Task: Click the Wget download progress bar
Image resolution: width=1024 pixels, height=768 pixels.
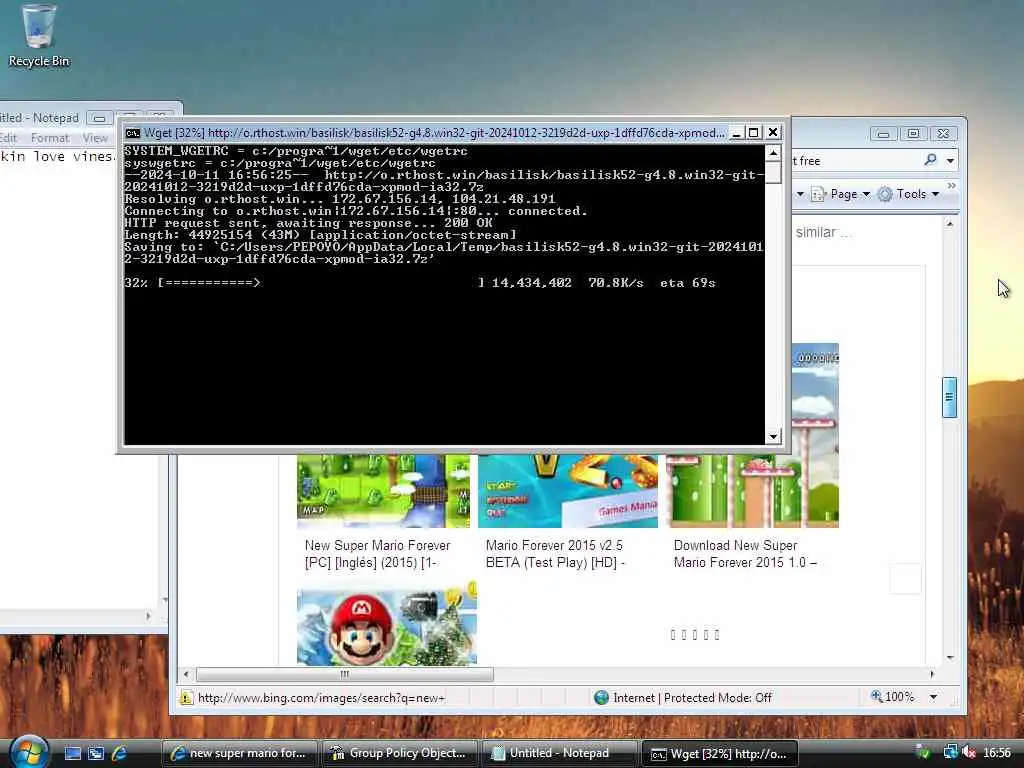Action: click(321, 283)
